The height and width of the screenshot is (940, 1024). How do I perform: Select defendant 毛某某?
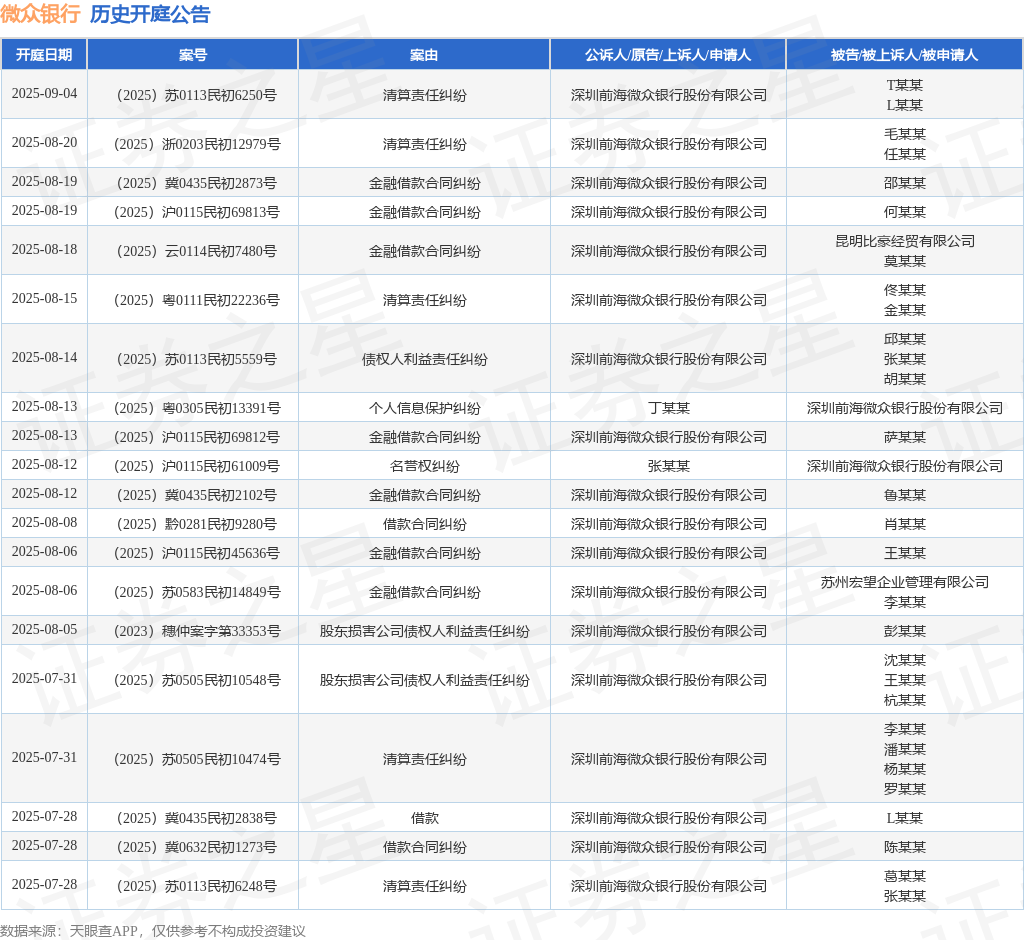point(904,134)
